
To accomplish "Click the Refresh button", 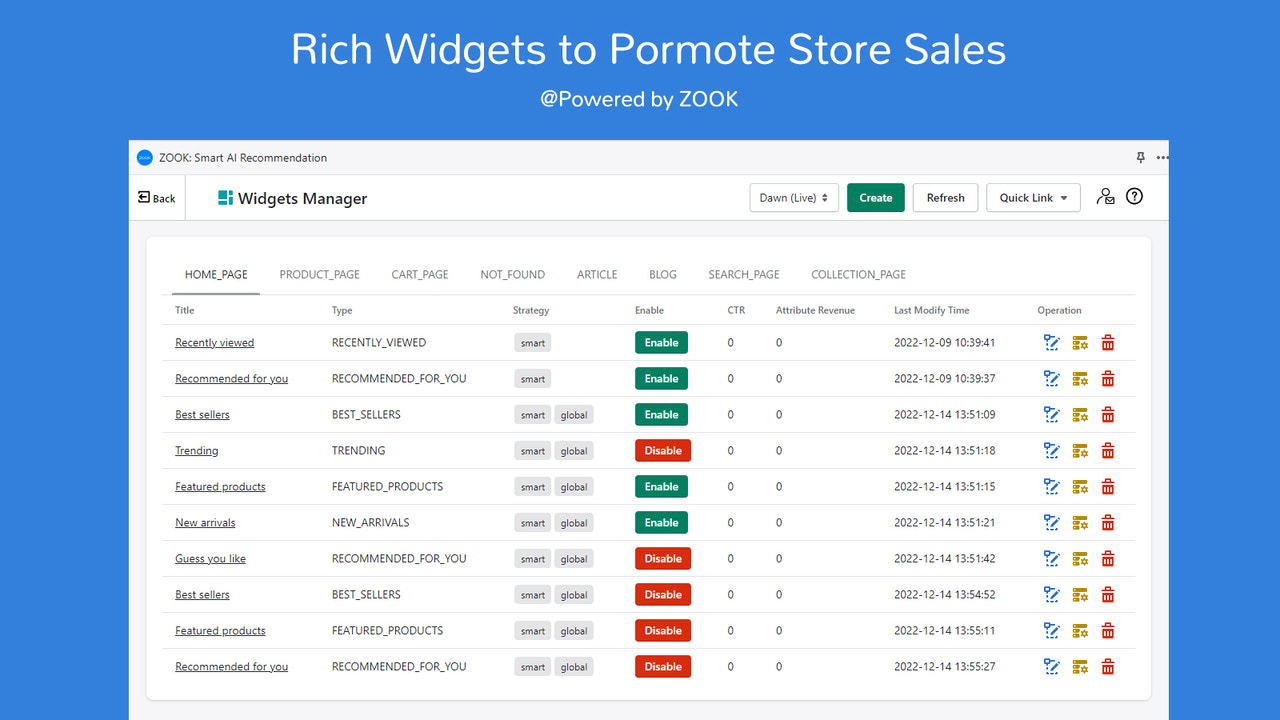I will pyautogui.click(x=944, y=197).
